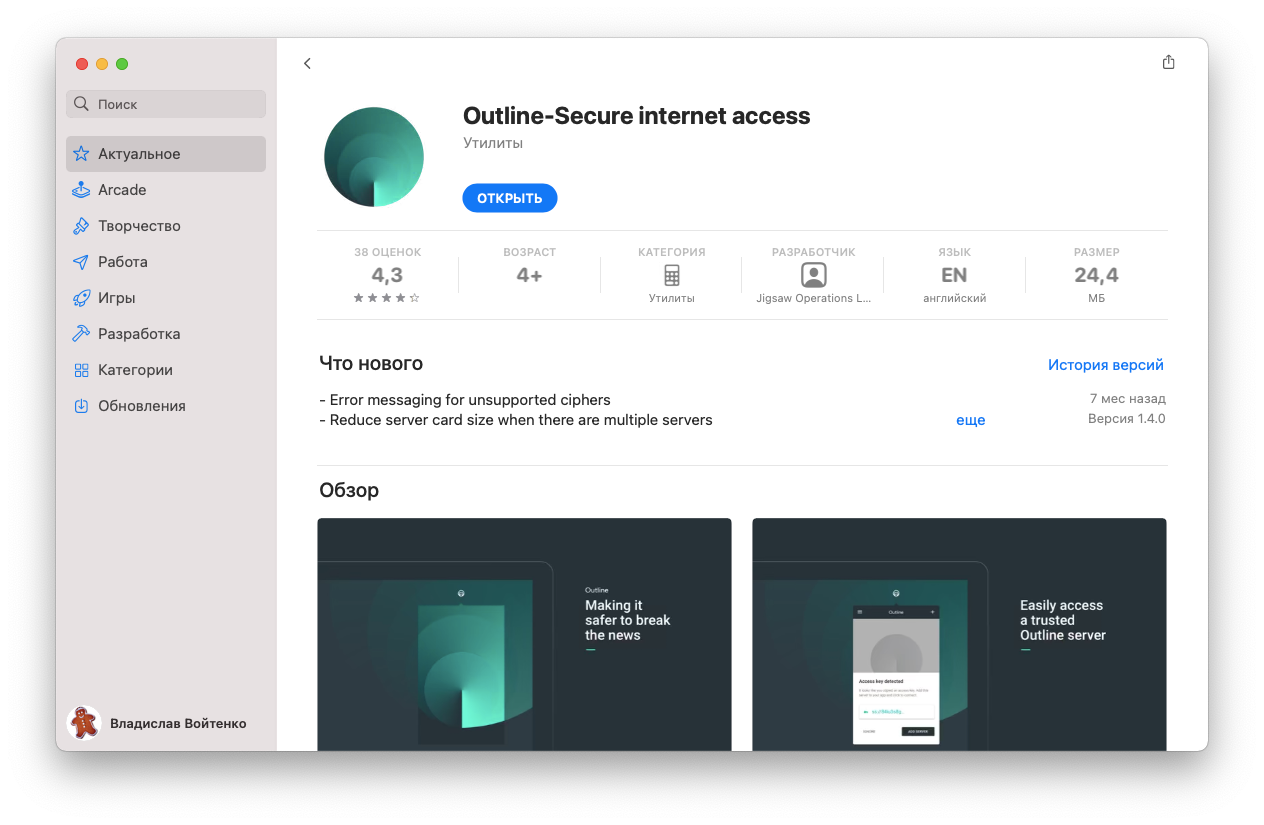Click the hammer icon beside Разработка
This screenshot has height=825, width=1264.
[x=82, y=334]
